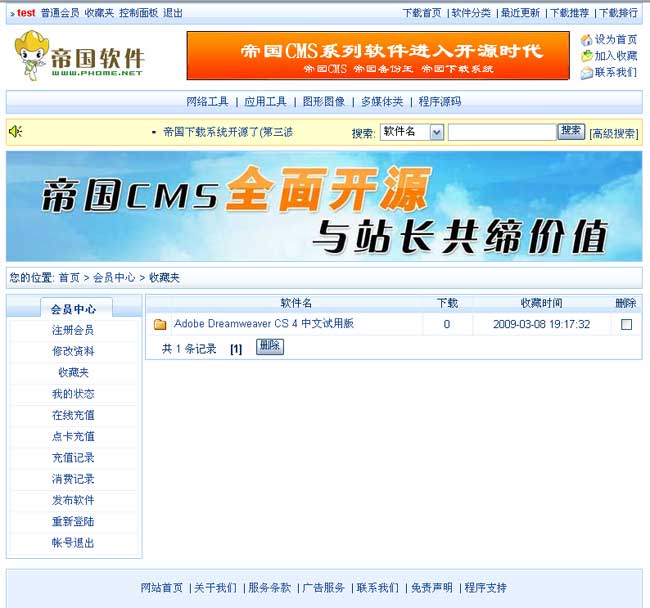Image resolution: width=650 pixels, height=608 pixels.
Task: Open Adobe Dreamweaver CS 4 中文试用版 entry
Action: 263,324
